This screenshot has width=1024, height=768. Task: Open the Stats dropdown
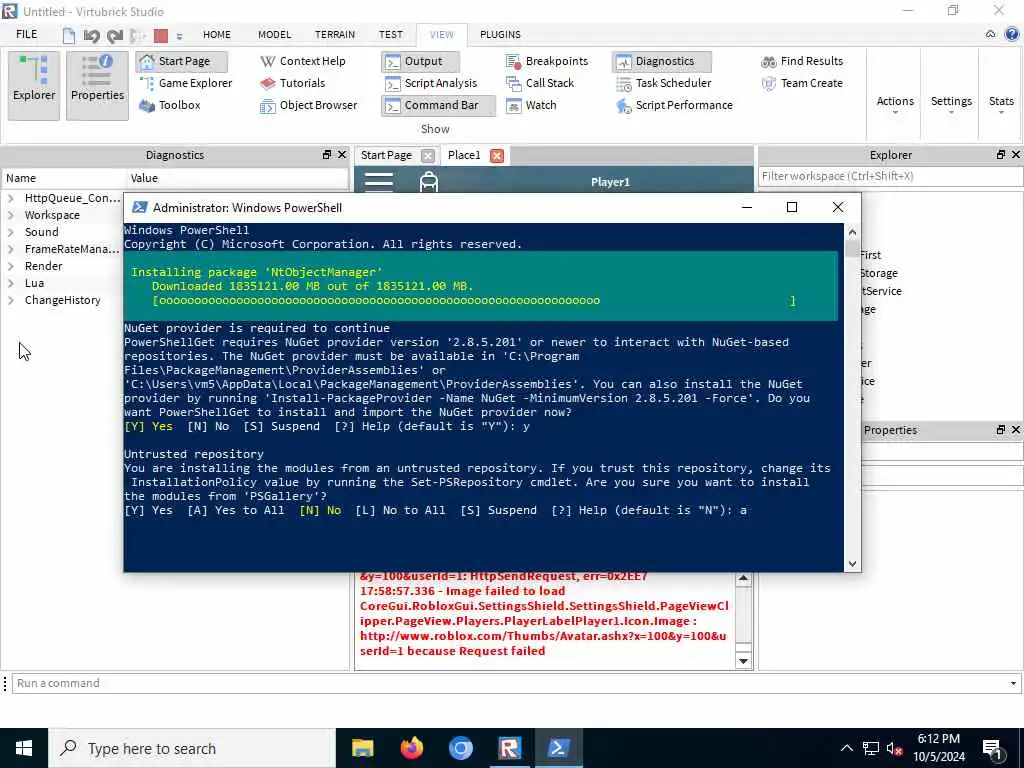[1000, 104]
